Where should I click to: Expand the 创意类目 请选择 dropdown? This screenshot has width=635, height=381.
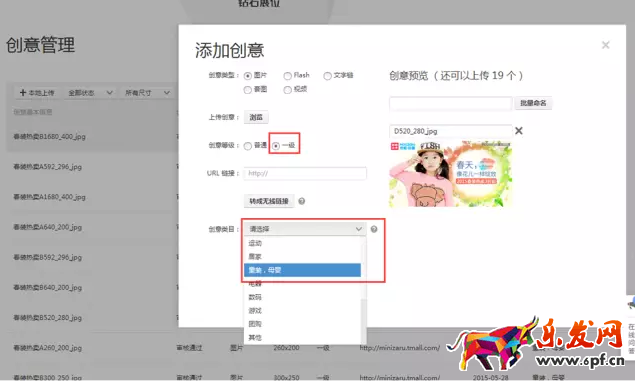[x=305, y=229]
